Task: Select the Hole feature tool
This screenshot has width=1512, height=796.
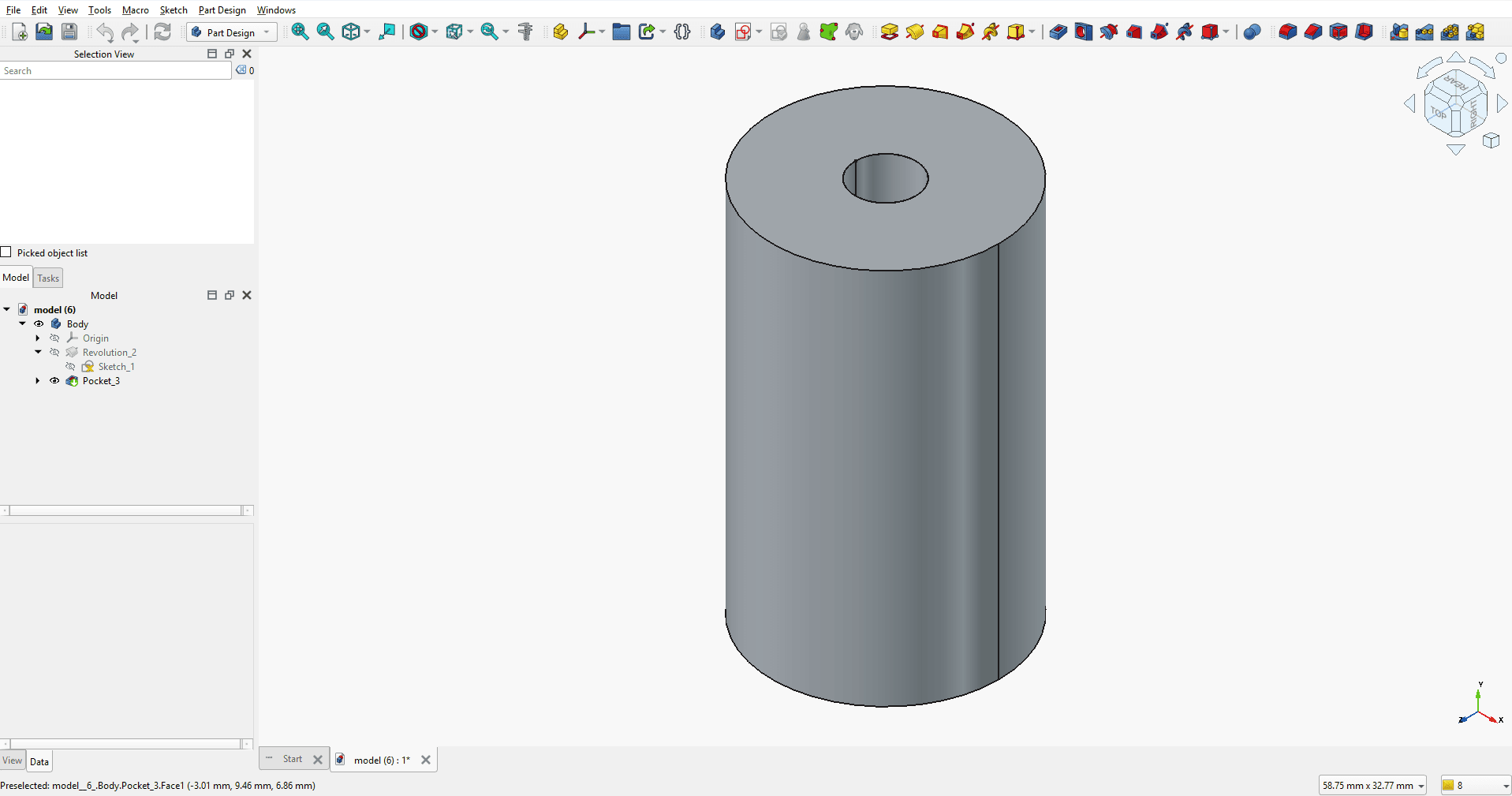Action: click(1084, 32)
